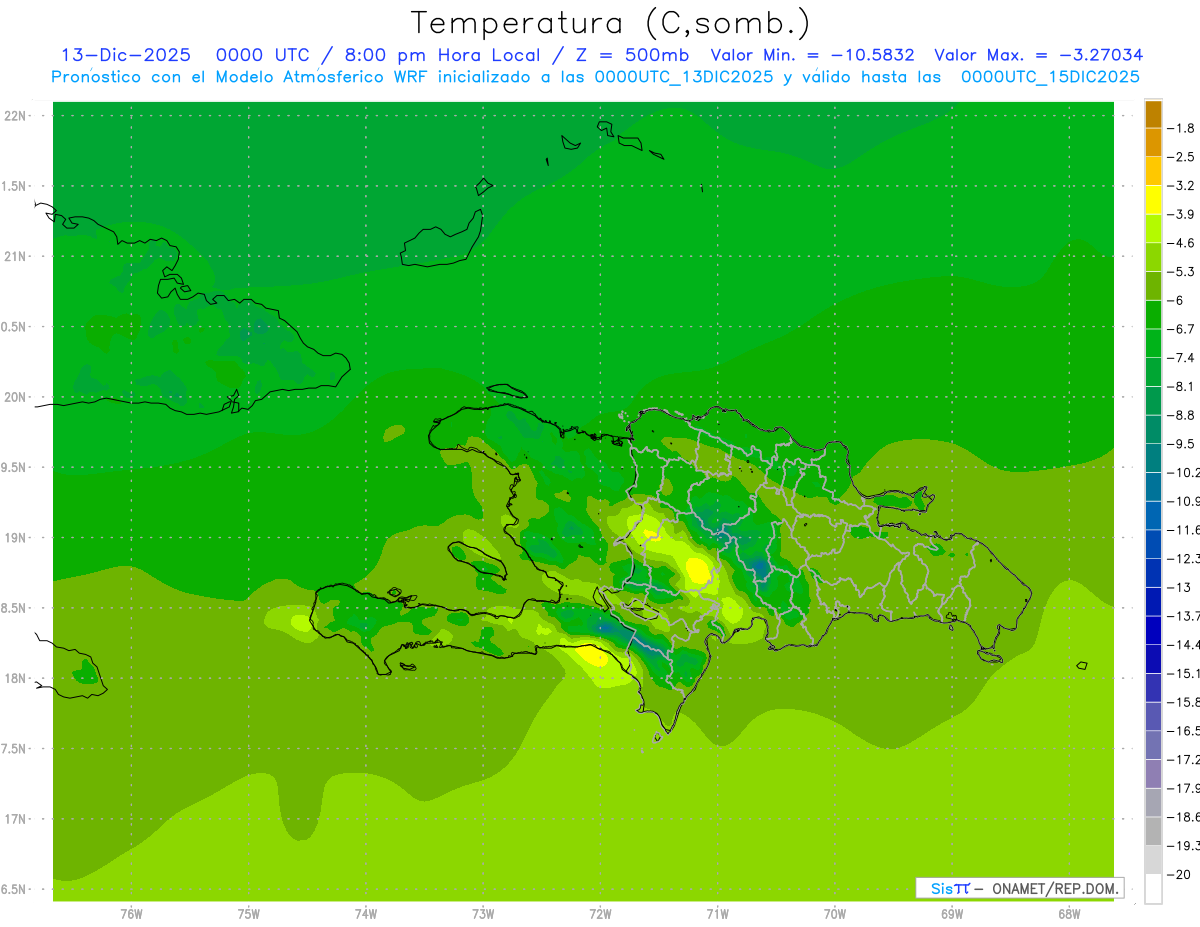
Task: Click the '-5.3' colorbar label
Action: pyautogui.click(x=1182, y=271)
